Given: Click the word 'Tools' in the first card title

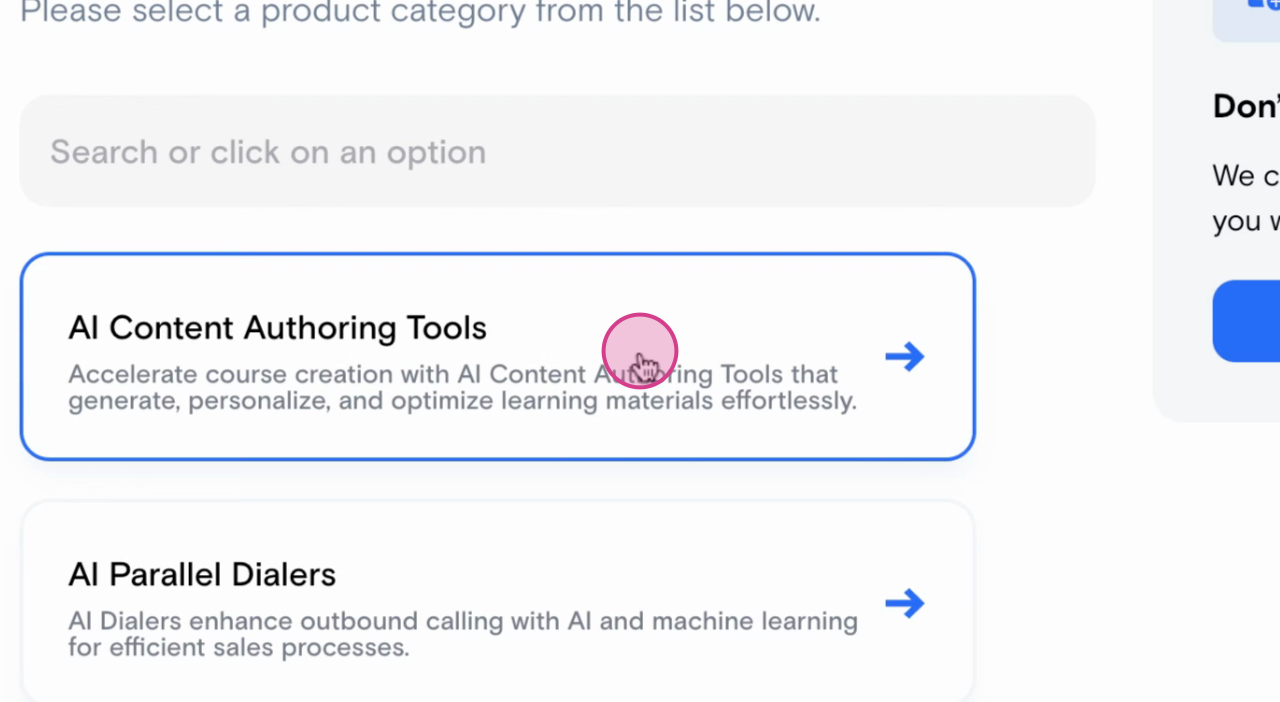Looking at the screenshot, I should pos(446,328).
